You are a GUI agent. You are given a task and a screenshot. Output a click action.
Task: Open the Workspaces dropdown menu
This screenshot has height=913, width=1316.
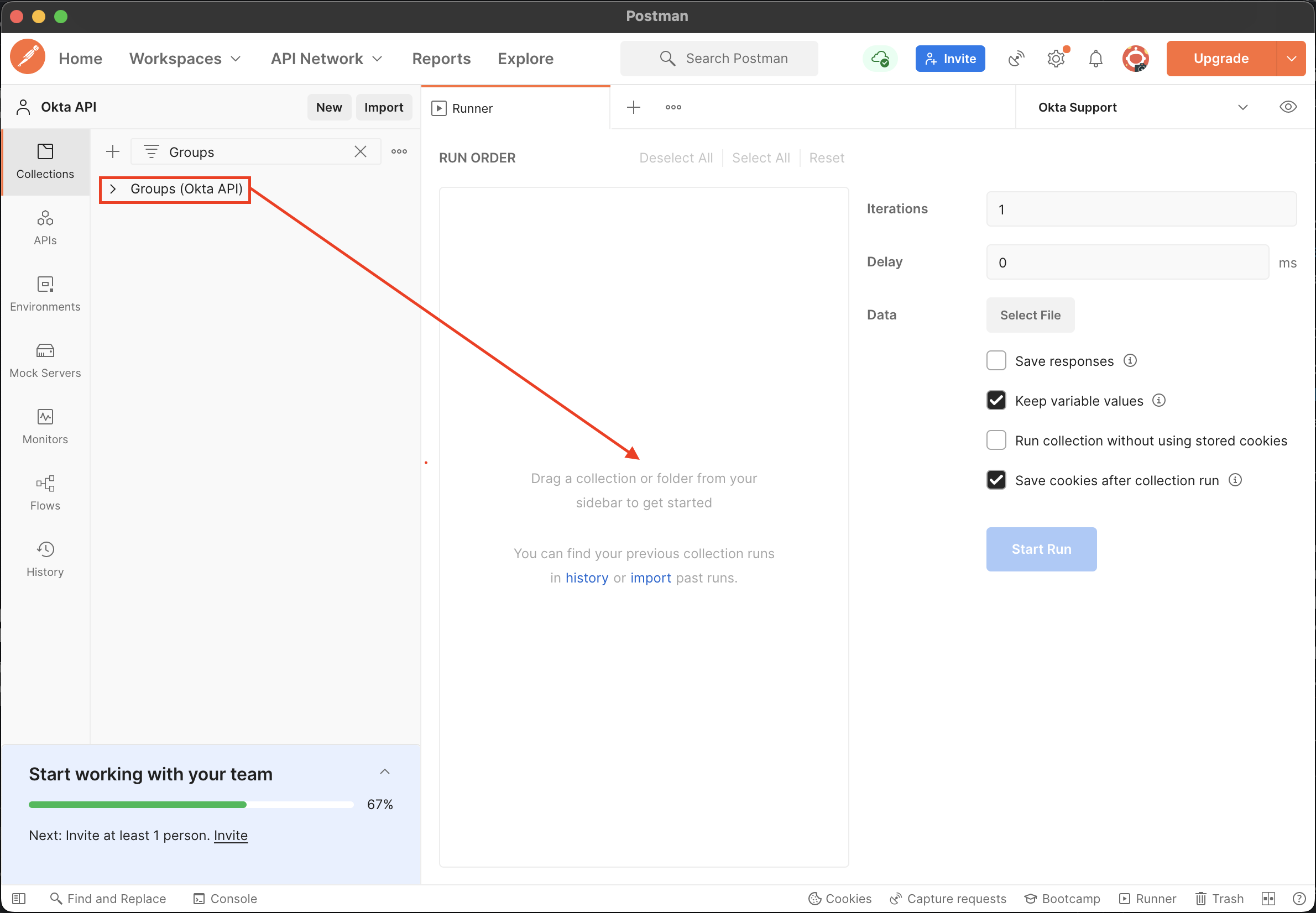coord(185,59)
